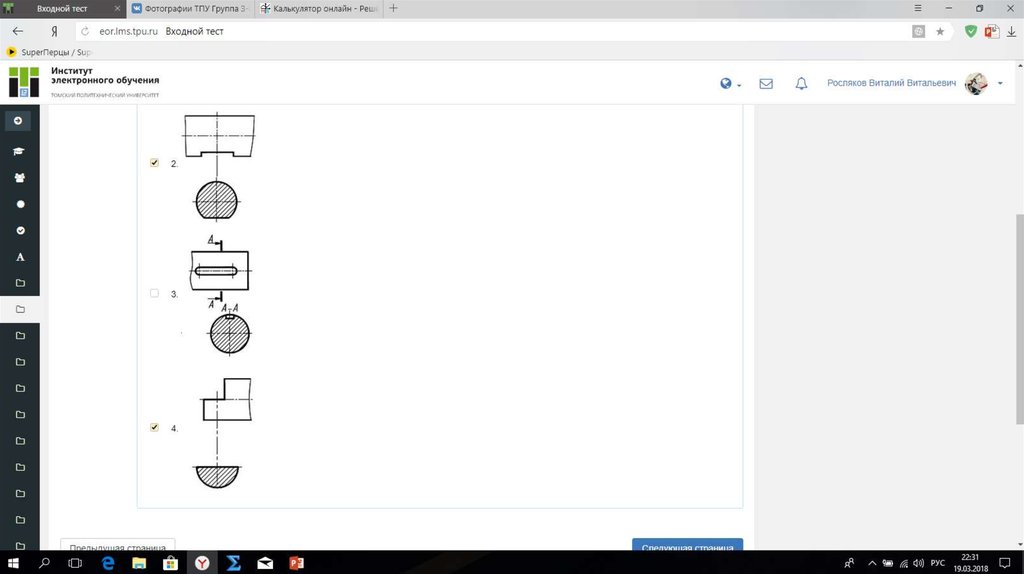The width and height of the screenshot is (1024, 574).
Task: Uncheck the checkbox for answer 4
Action: (154, 427)
